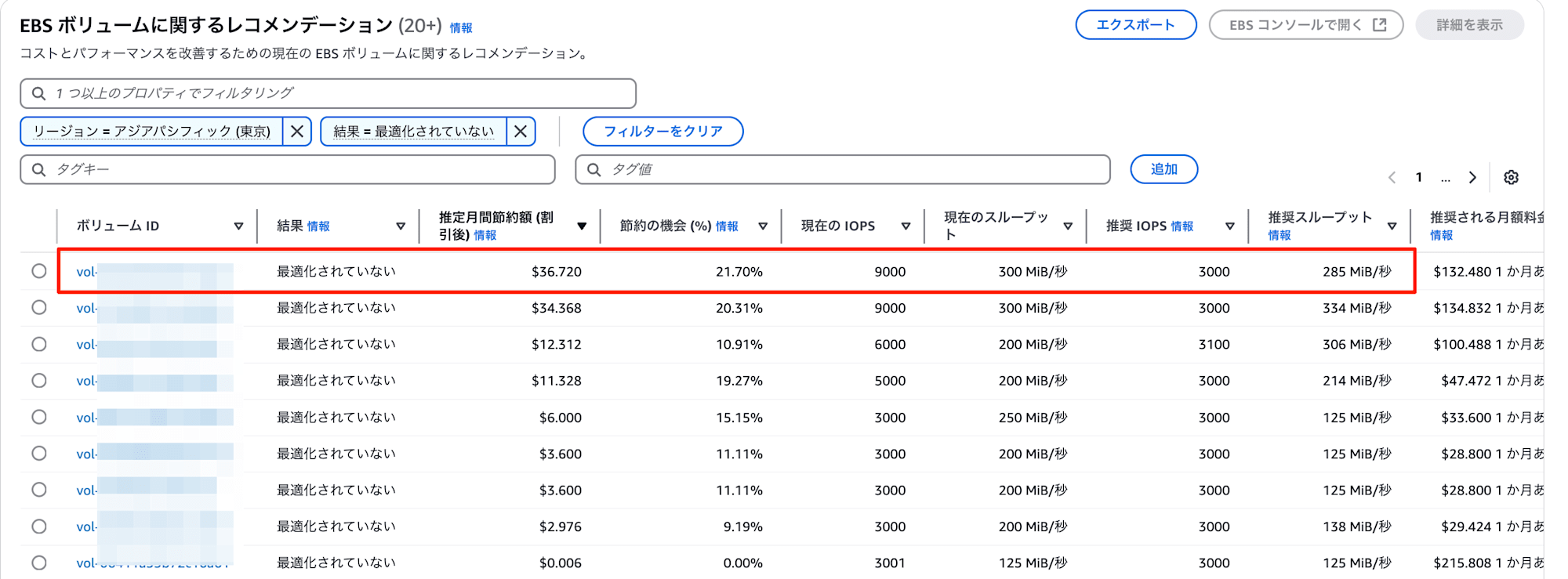Sort by 推定月間節約額 column arrow

[x=582, y=226]
